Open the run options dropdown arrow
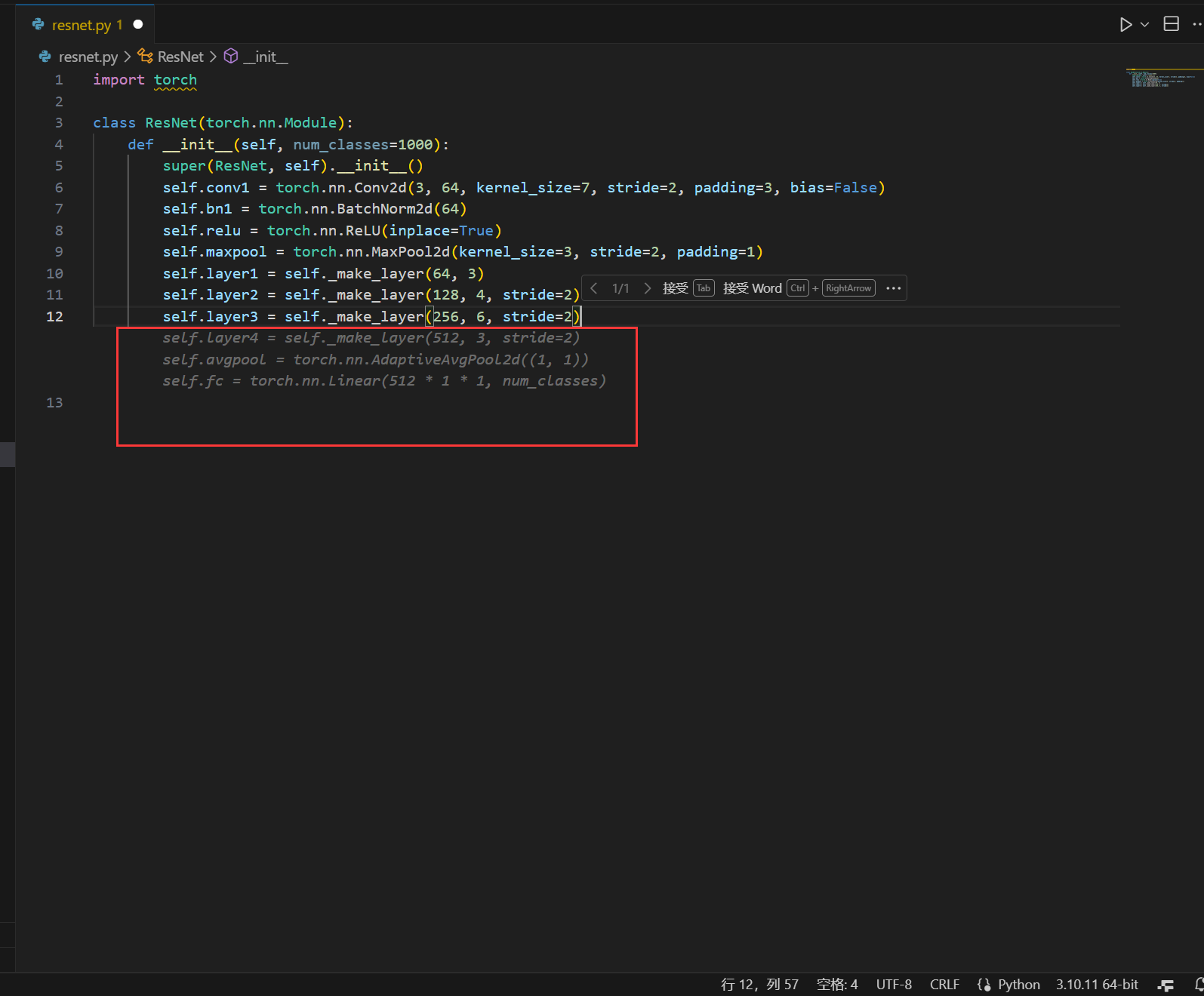This screenshot has width=1204, height=996. [1144, 25]
